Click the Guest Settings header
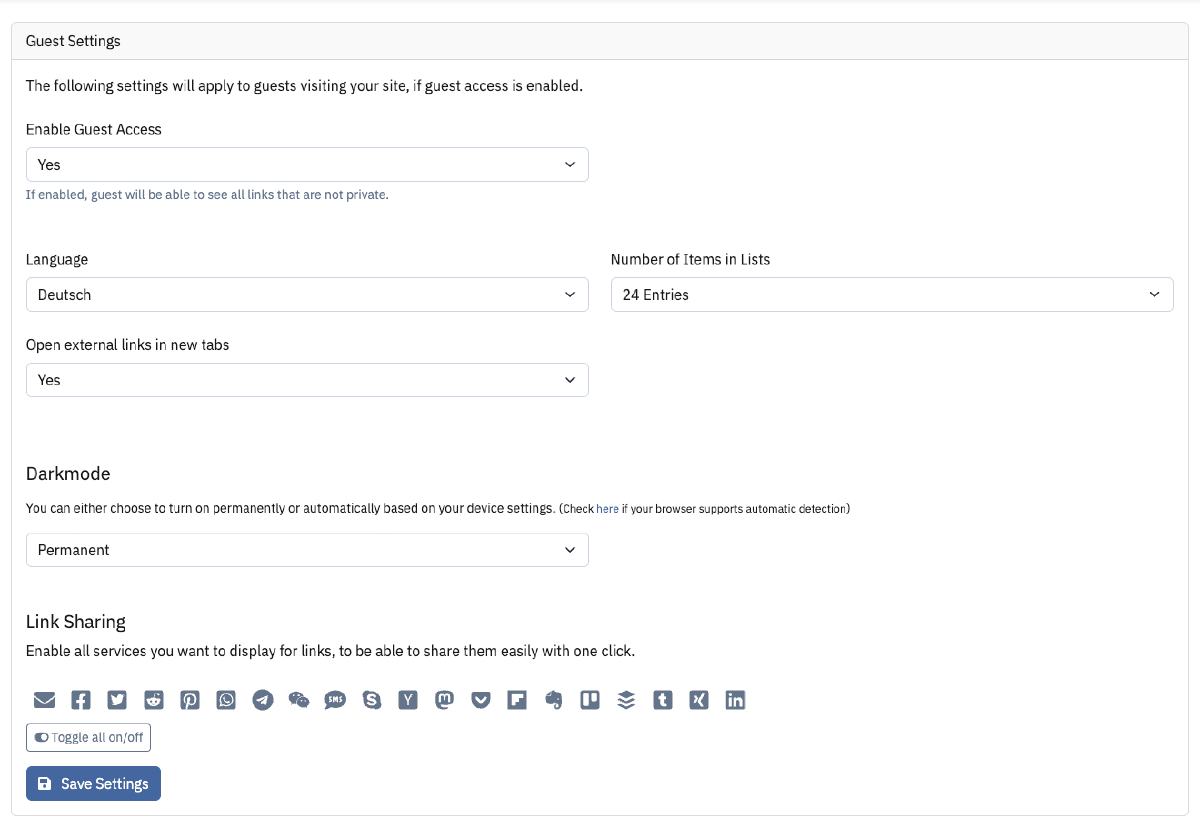This screenshot has height=838, width=1200. (x=73, y=41)
